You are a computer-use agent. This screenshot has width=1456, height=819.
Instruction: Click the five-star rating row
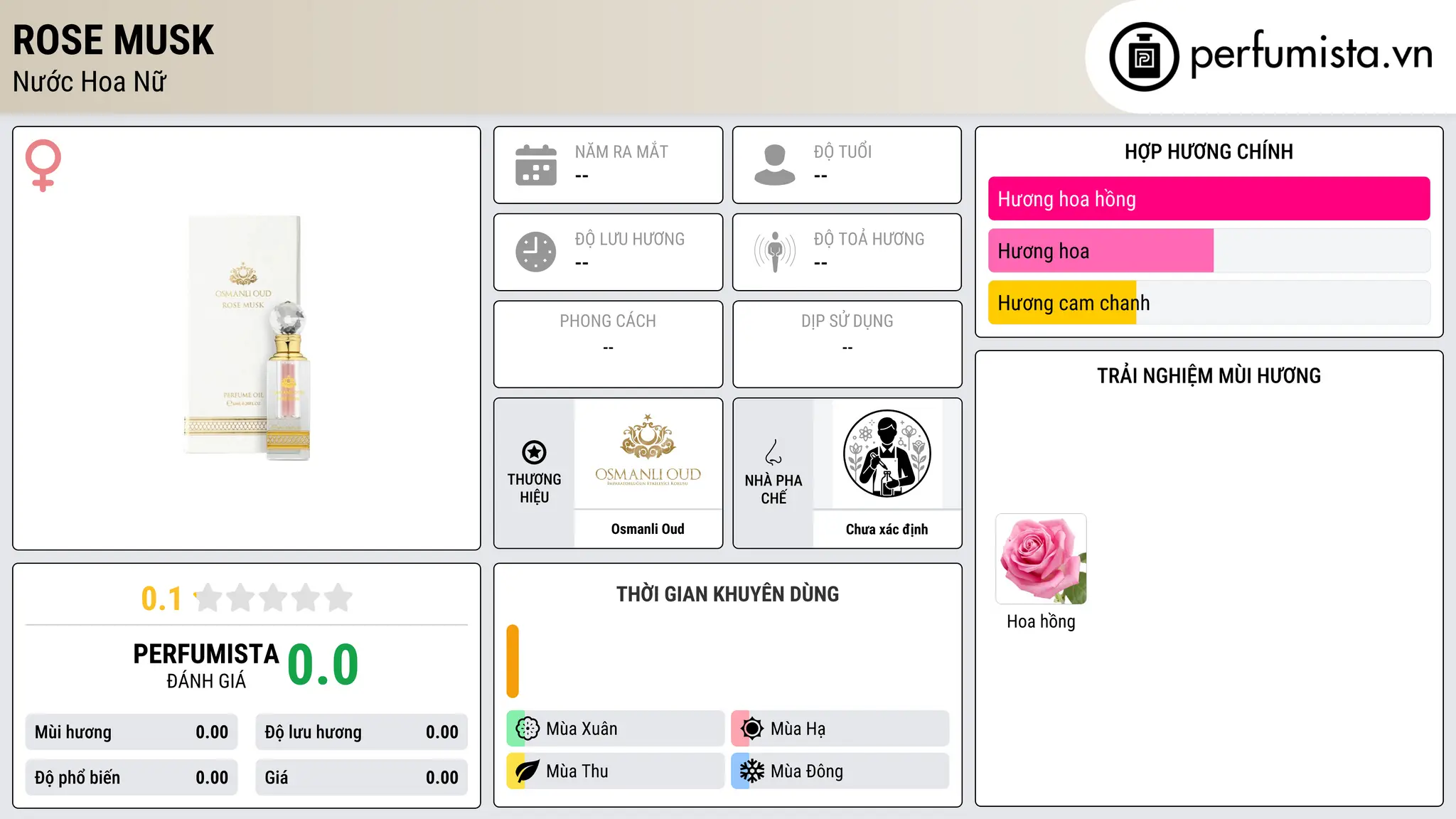pyautogui.click(x=274, y=598)
